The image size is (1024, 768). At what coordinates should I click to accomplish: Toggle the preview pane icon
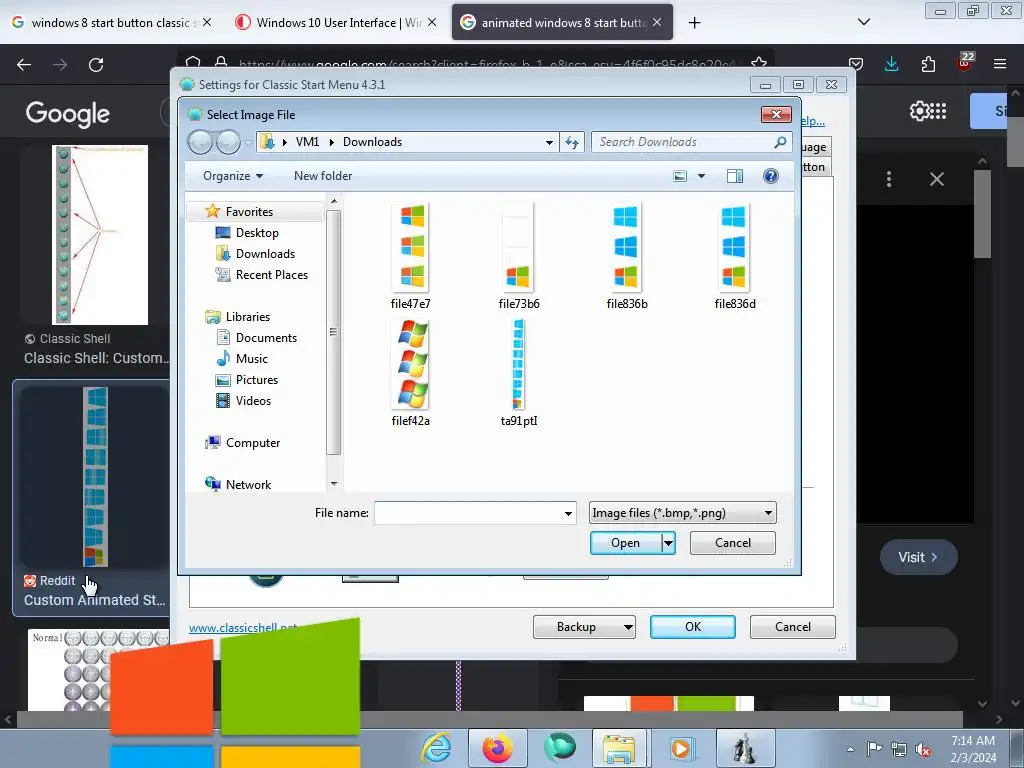coord(735,176)
